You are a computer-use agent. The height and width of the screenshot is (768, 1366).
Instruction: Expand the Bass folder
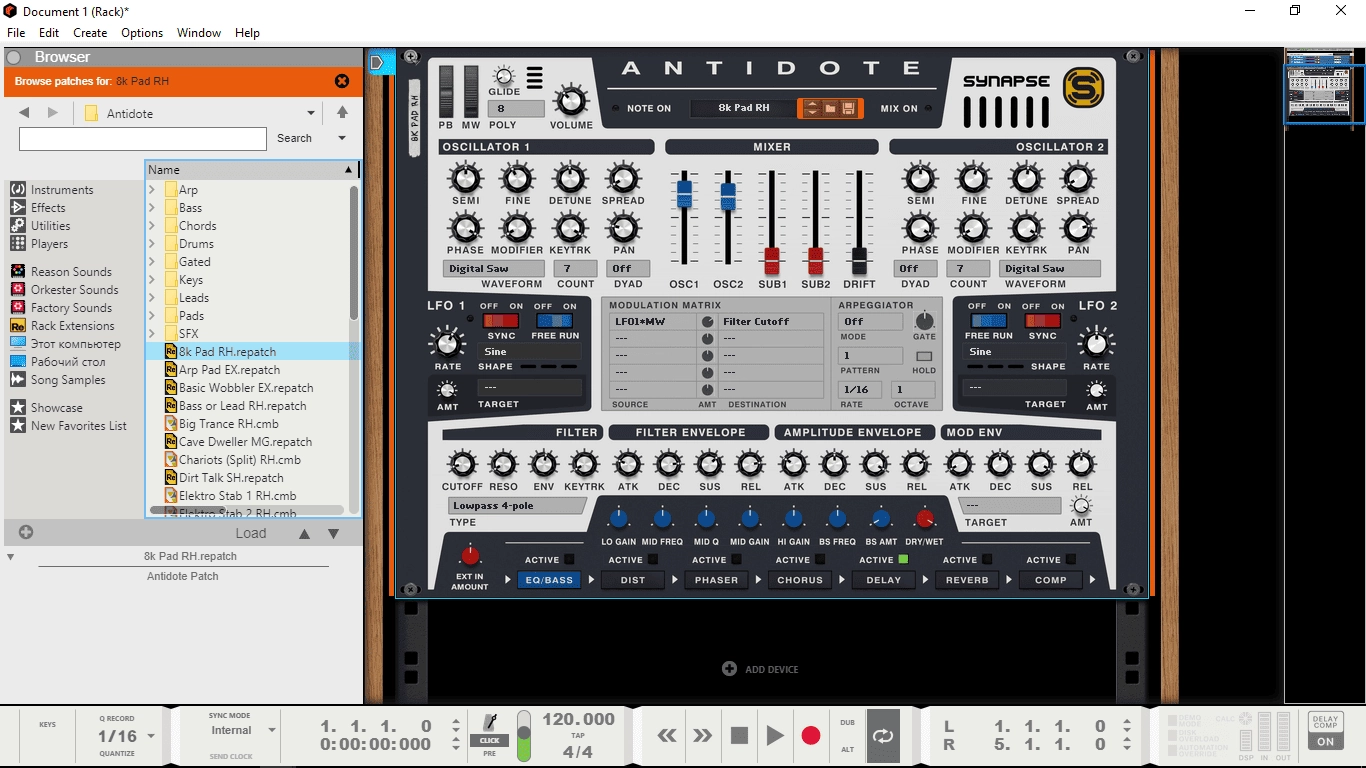pyautogui.click(x=153, y=208)
